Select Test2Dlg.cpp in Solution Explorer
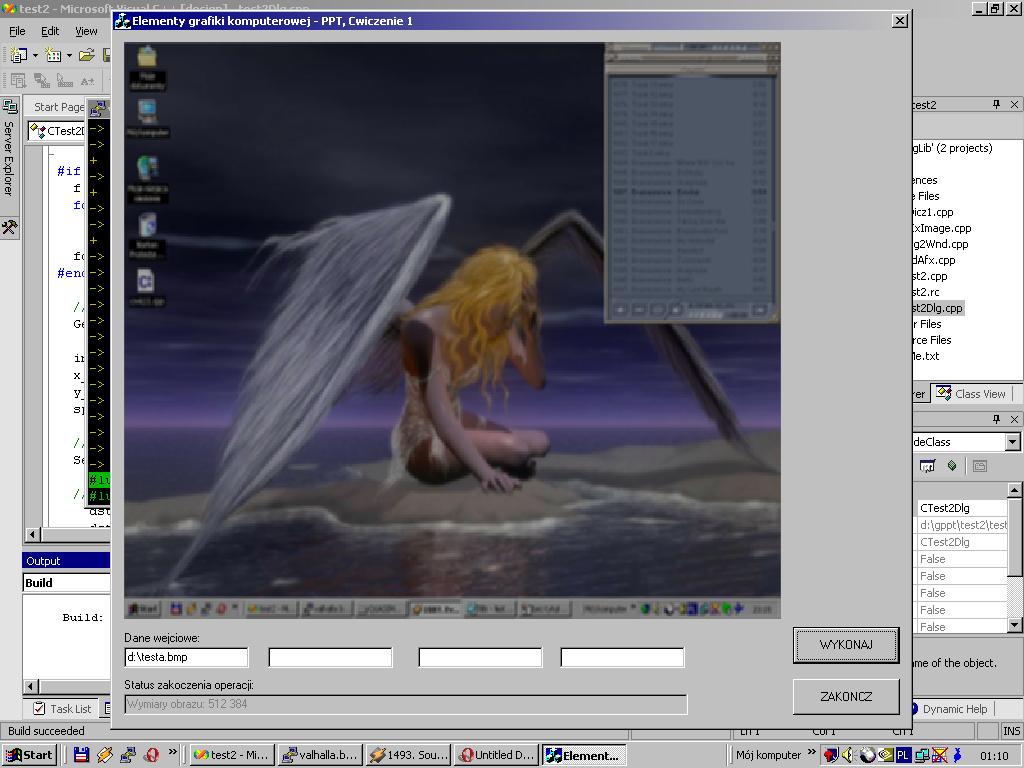This screenshot has height=768, width=1024. click(937, 308)
